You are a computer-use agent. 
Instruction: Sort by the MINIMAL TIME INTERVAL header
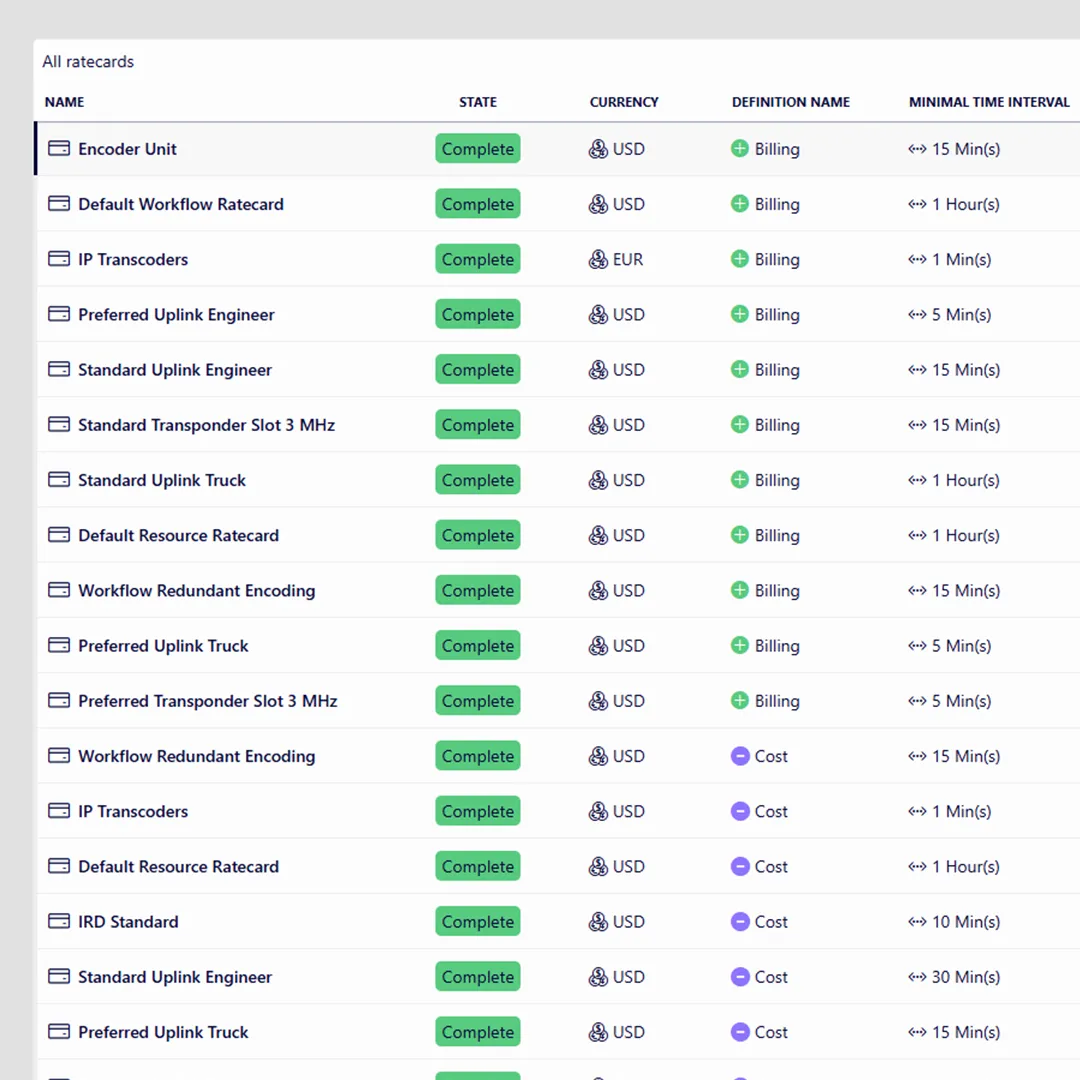coord(989,102)
